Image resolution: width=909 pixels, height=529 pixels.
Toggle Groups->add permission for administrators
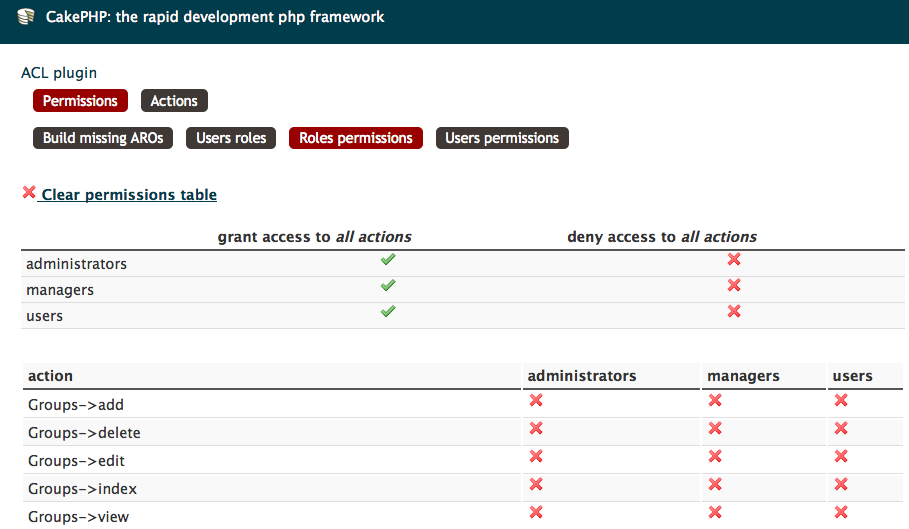pos(536,400)
